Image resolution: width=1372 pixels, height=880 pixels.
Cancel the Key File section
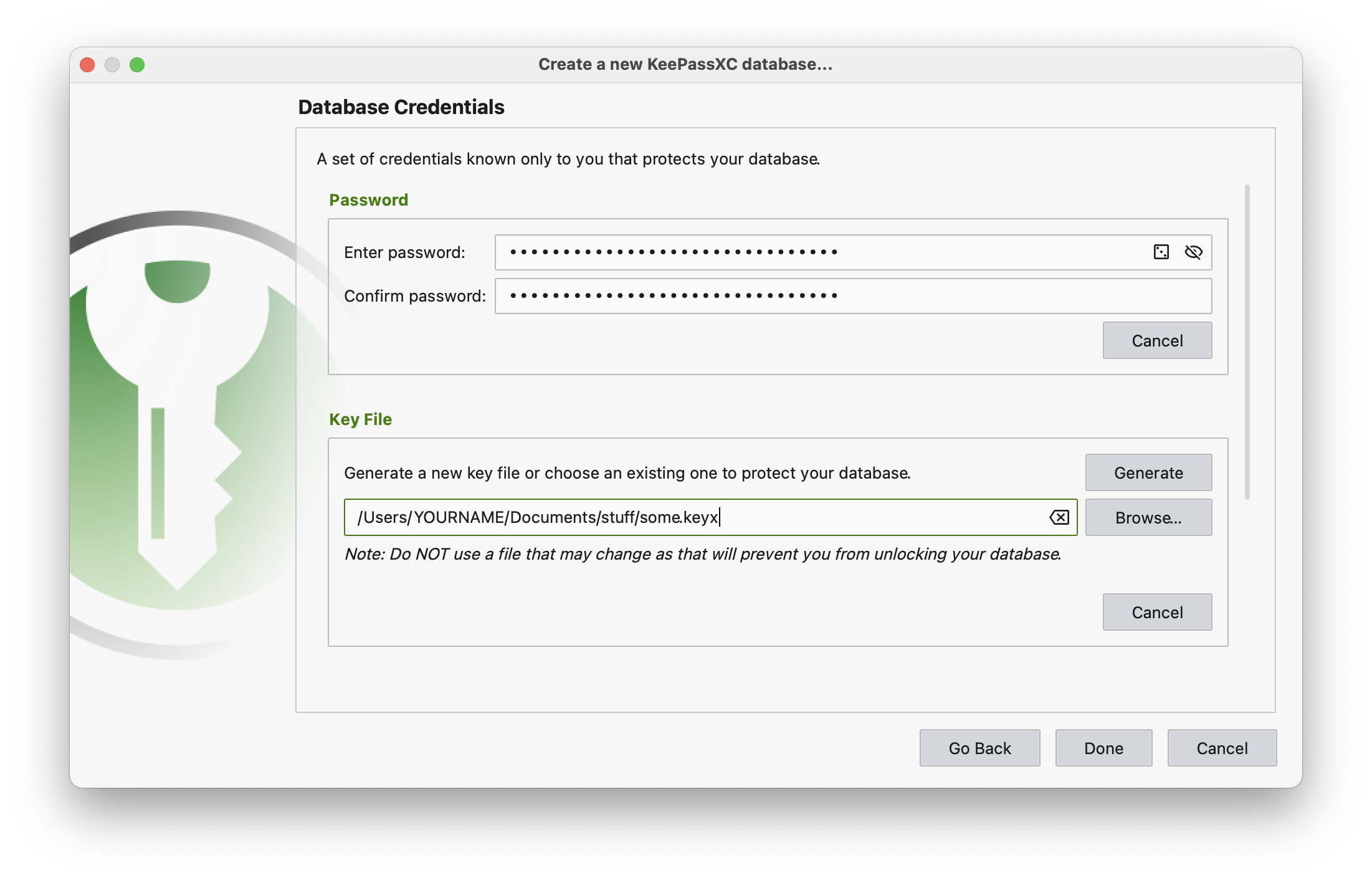pyautogui.click(x=1157, y=612)
